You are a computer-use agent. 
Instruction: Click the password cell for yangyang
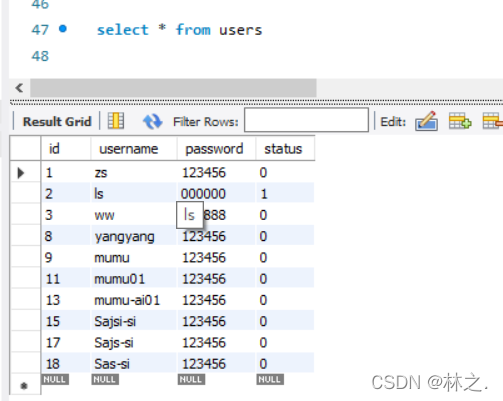(216, 236)
